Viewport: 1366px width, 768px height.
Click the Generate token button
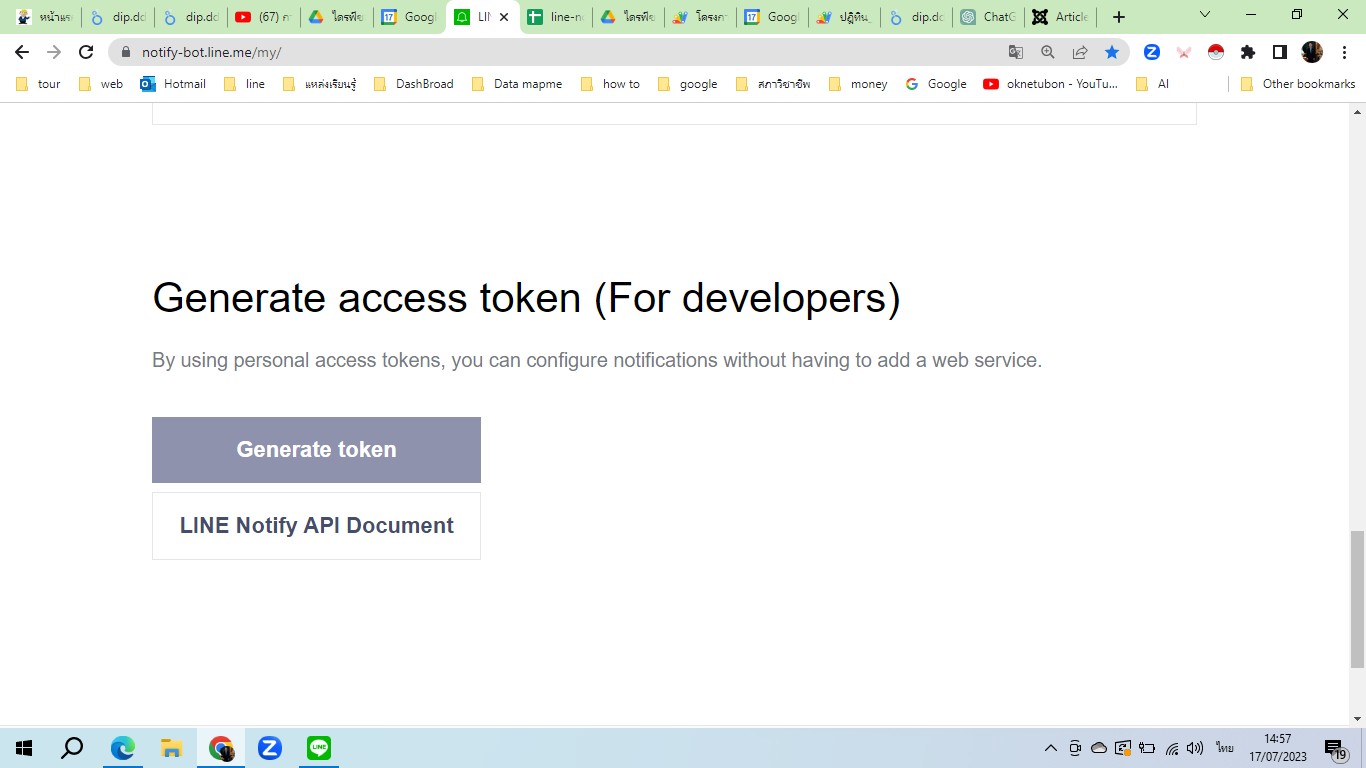click(316, 450)
